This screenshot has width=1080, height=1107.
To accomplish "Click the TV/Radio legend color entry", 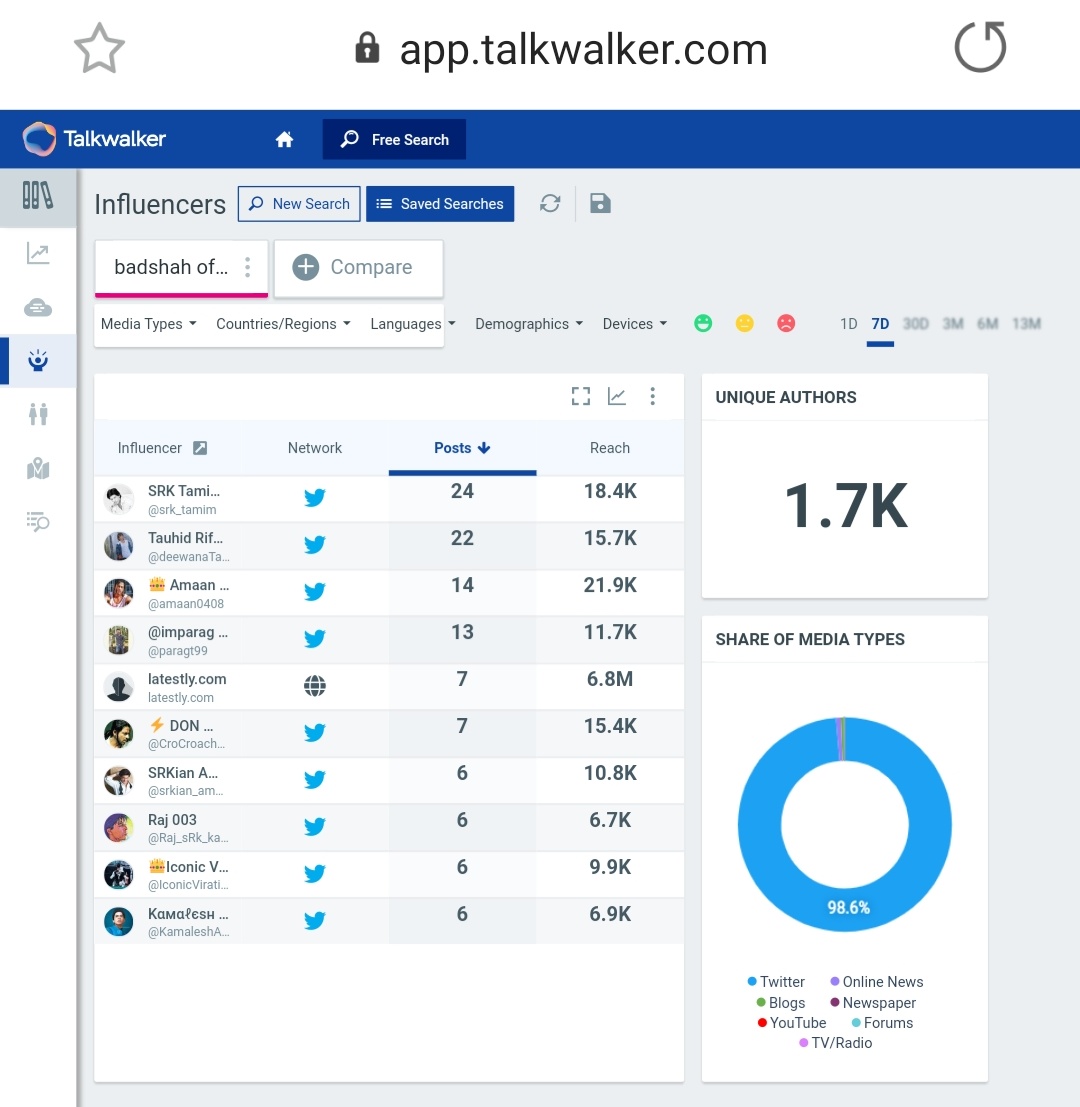I will [835, 1043].
